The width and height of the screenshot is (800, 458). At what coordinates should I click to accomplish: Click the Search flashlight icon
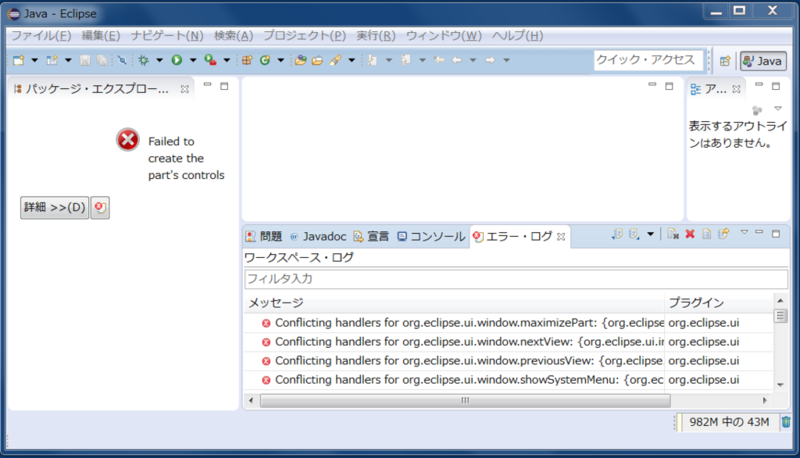(x=335, y=60)
